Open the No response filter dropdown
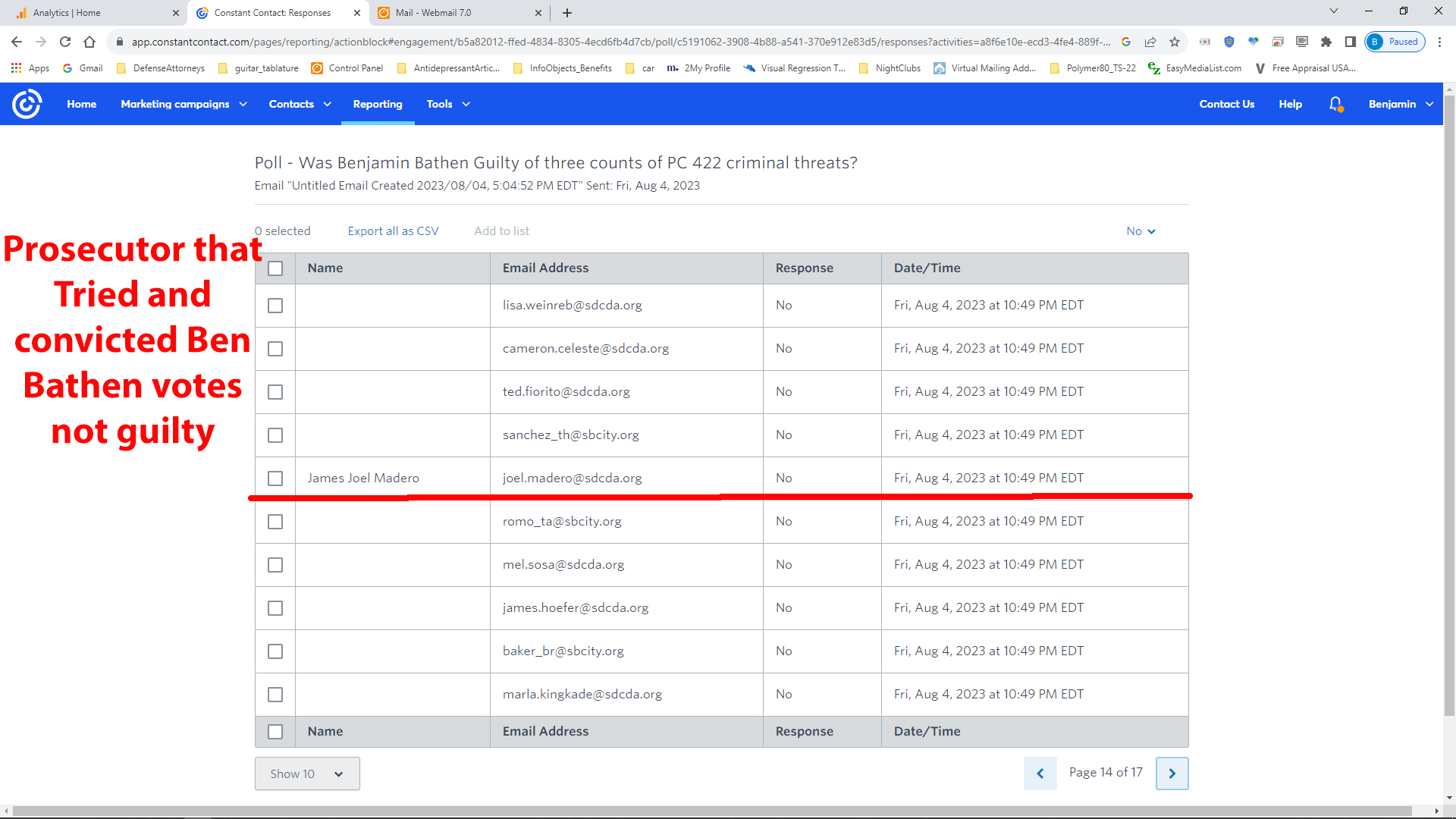This screenshot has width=1456, height=819. [x=1141, y=231]
